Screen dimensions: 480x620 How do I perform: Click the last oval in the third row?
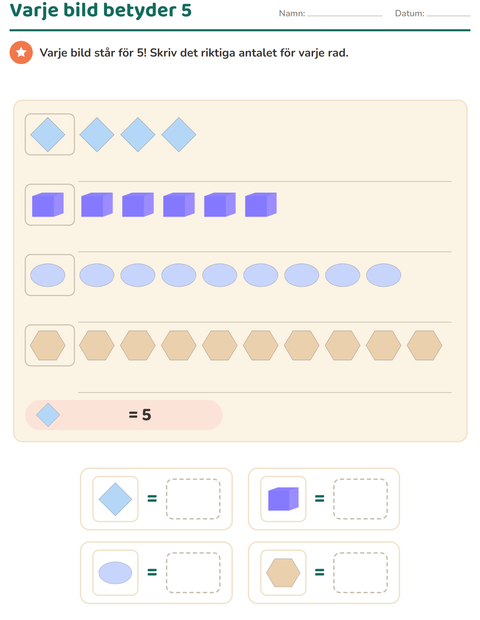coord(384,275)
